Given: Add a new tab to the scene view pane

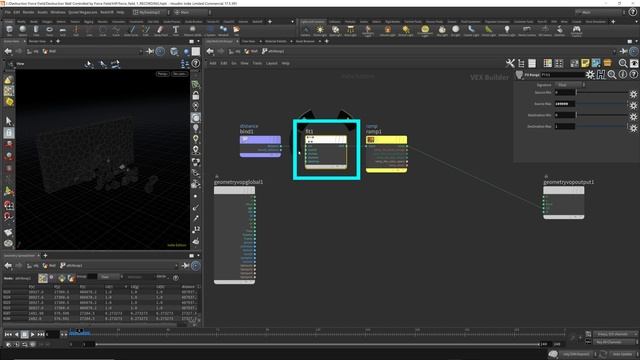Looking at the screenshot, I should (x=58, y=41).
